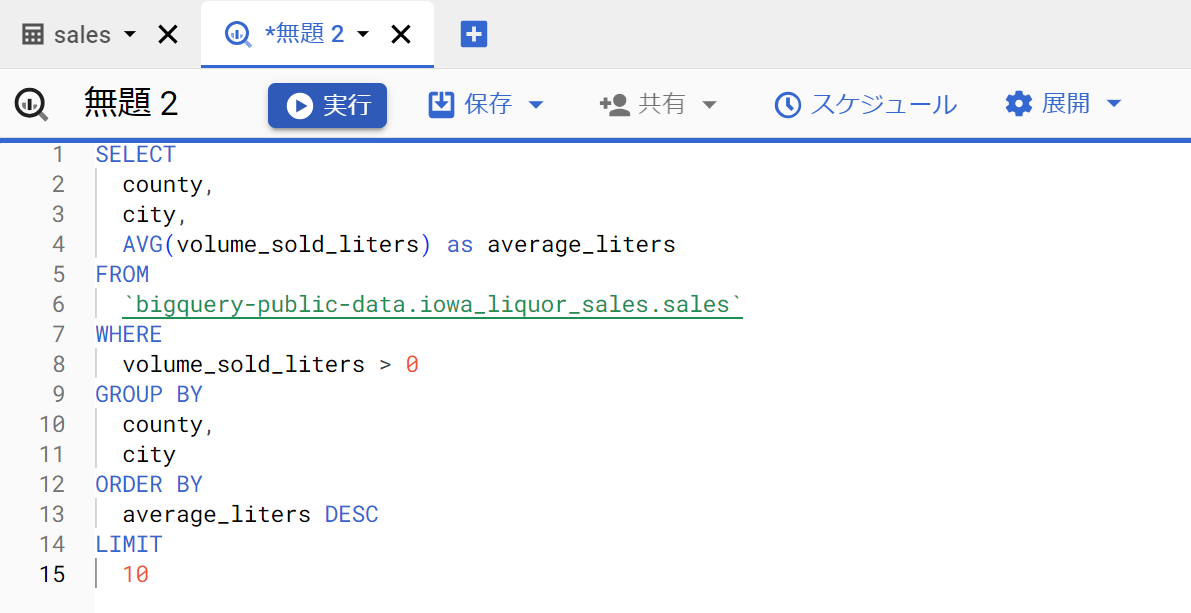Click the clock schedule icon
The width and height of the screenshot is (1191, 613).
[x=788, y=105]
